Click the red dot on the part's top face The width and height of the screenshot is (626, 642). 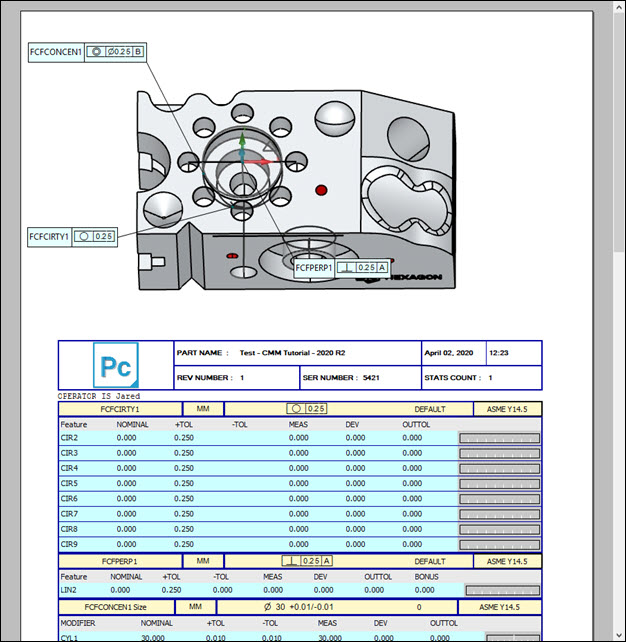coord(321,189)
